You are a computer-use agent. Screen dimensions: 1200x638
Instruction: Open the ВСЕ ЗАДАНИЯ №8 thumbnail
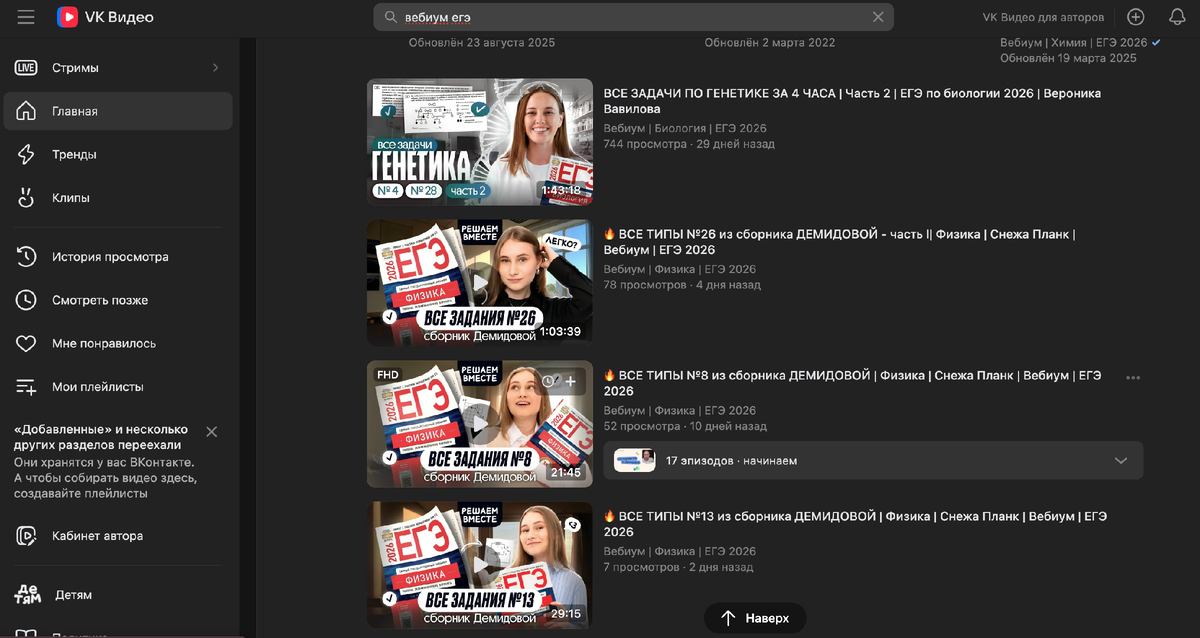coord(479,424)
